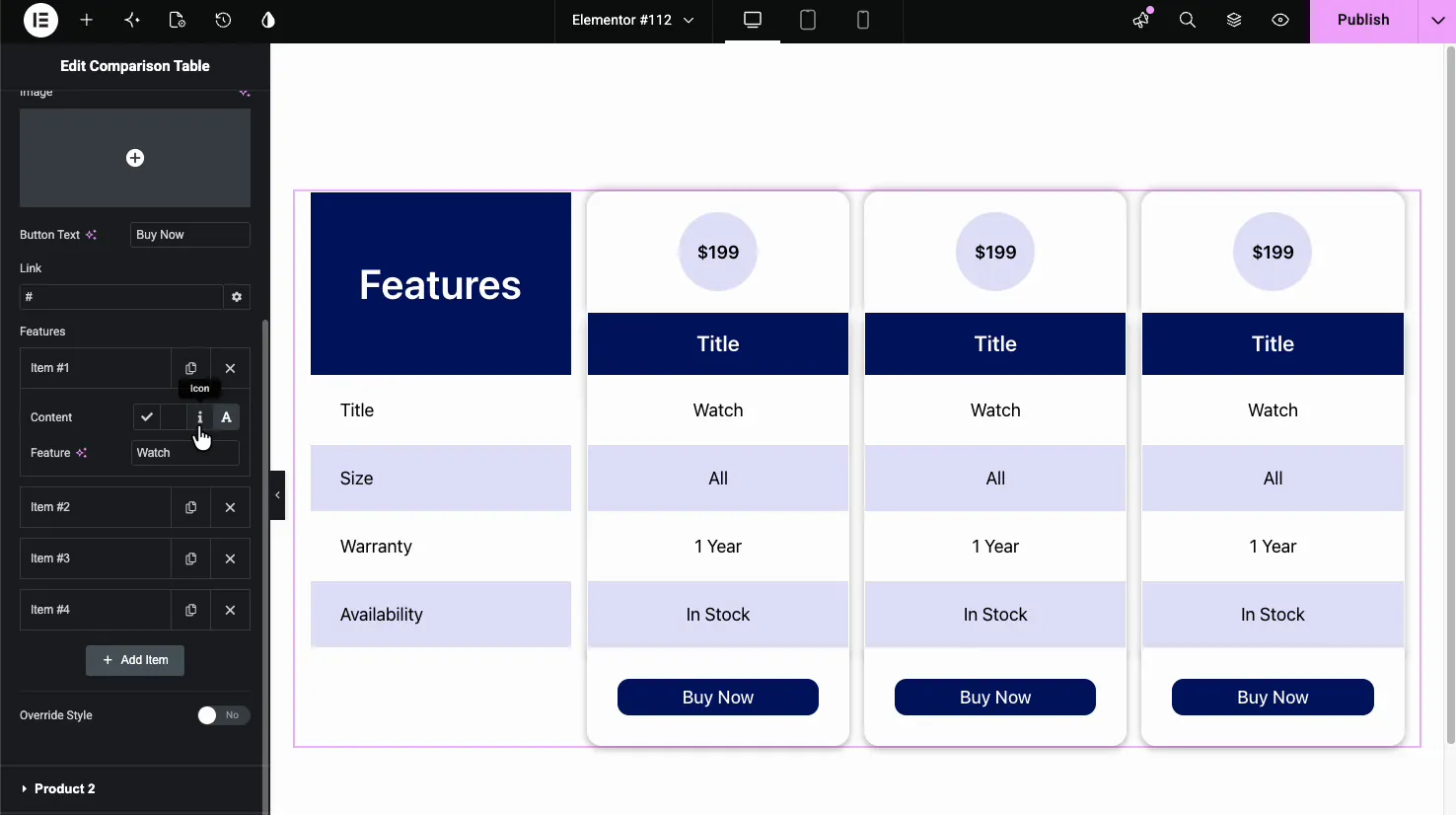Click the first product's '1 Year' cell
The image size is (1456, 815).
(718, 547)
